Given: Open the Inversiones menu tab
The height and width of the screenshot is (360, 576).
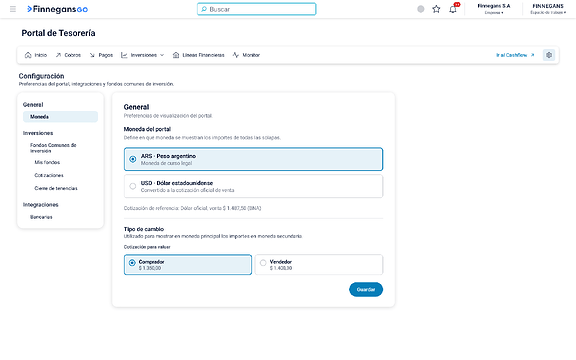Looking at the screenshot, I should pyautogui.click(x=143, y=55).
